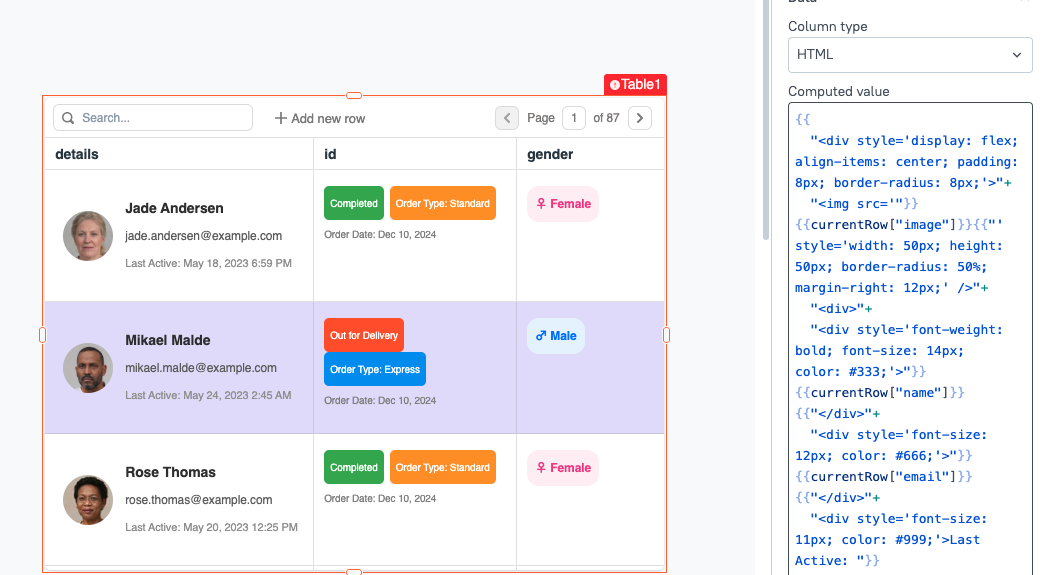Click Rose Thomas's profile picture
Screen dimensions: 1049x575
[87, 500]
